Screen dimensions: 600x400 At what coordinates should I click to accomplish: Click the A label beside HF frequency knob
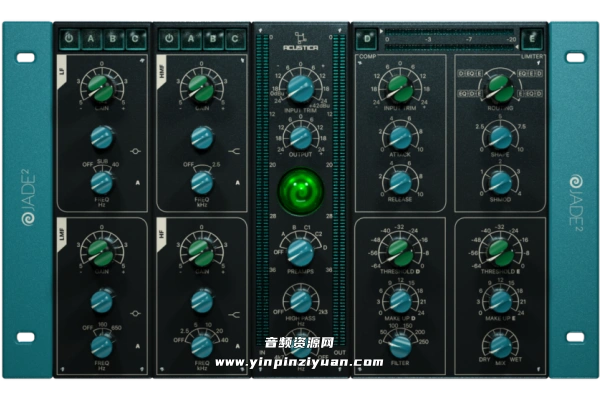point(237,346)
